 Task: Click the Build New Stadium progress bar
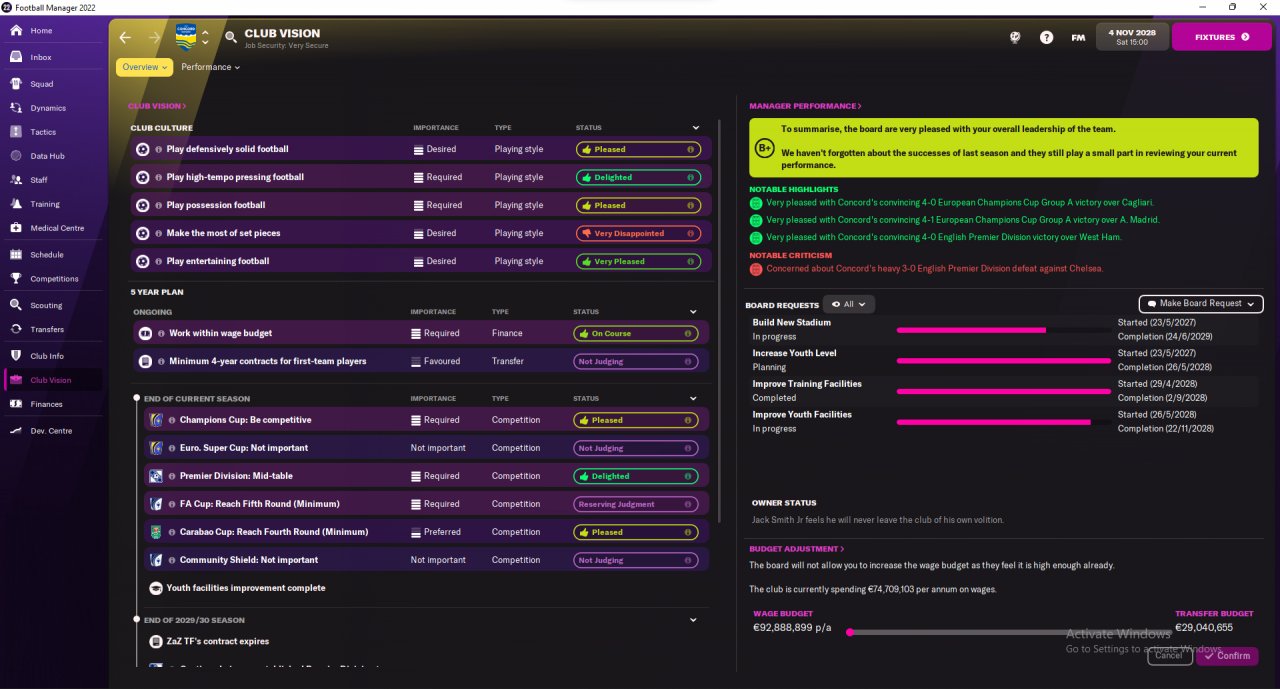point(1003,330)
